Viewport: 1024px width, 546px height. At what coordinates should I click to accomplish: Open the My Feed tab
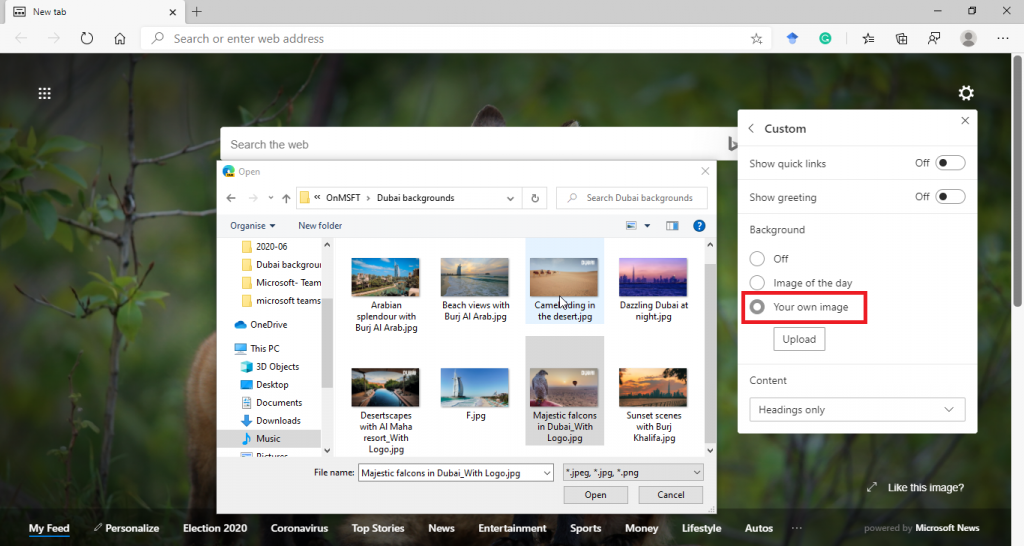49,528
